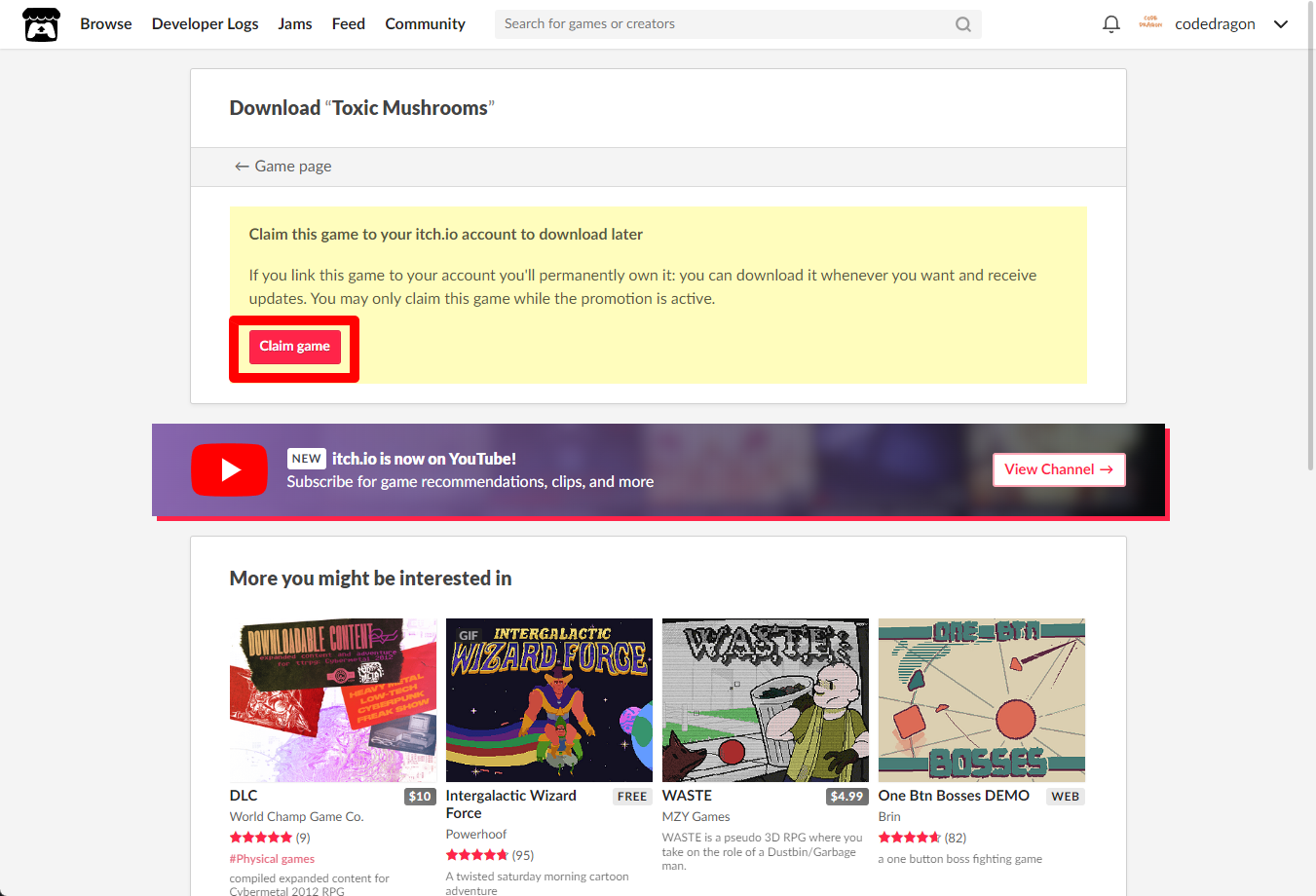This screenshot has width=1316, height=896.
Task: Click the NEW badge in YouTube banner
Action: click(306, 459)
